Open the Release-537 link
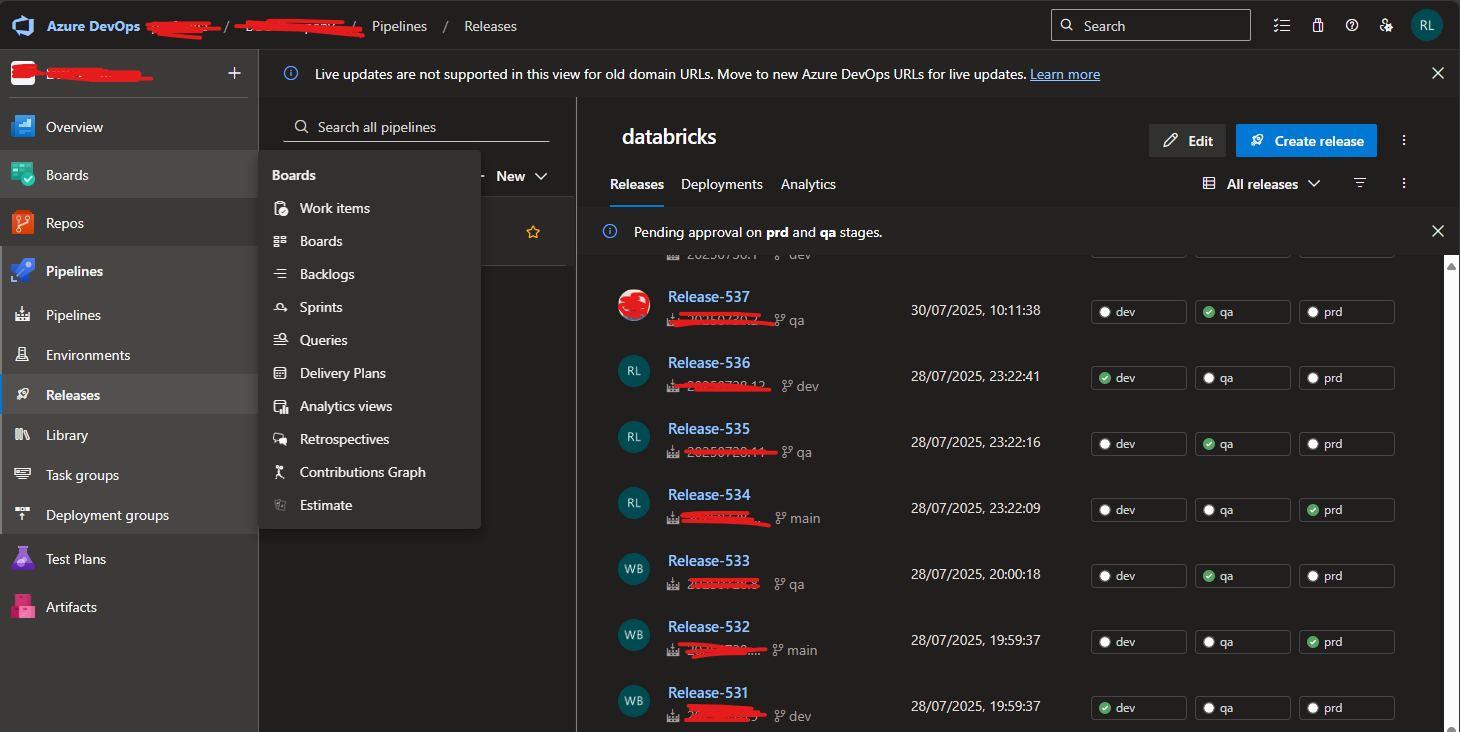The height and width of the screenshot is (732, 1460). [709, 297]
